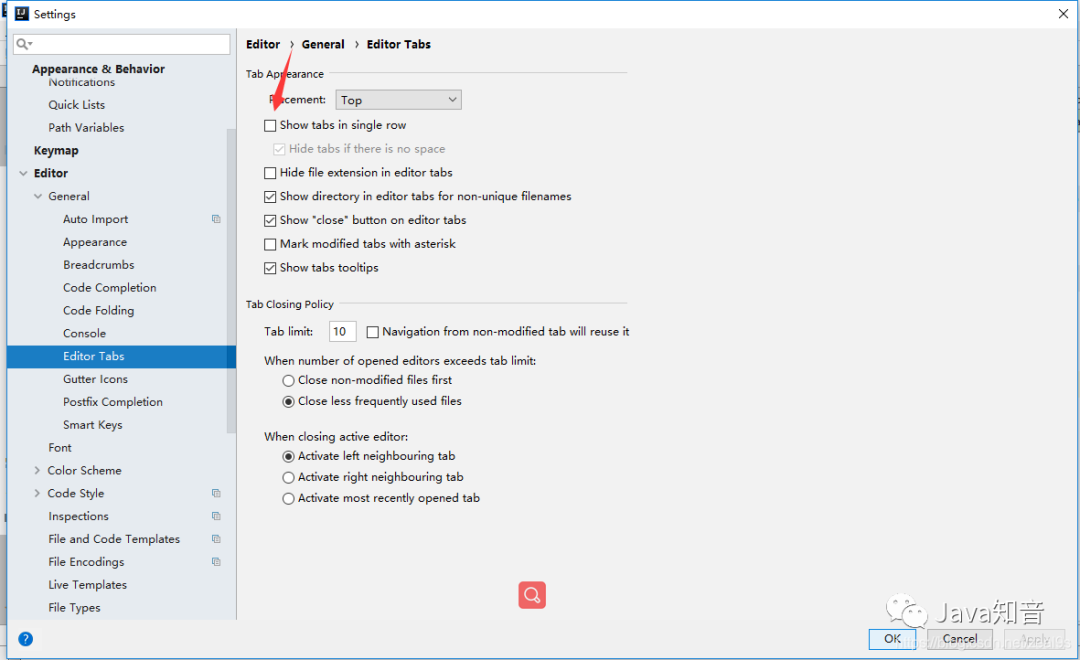Click the help question mark icon

pyautogui.click(x=25, y=639)
